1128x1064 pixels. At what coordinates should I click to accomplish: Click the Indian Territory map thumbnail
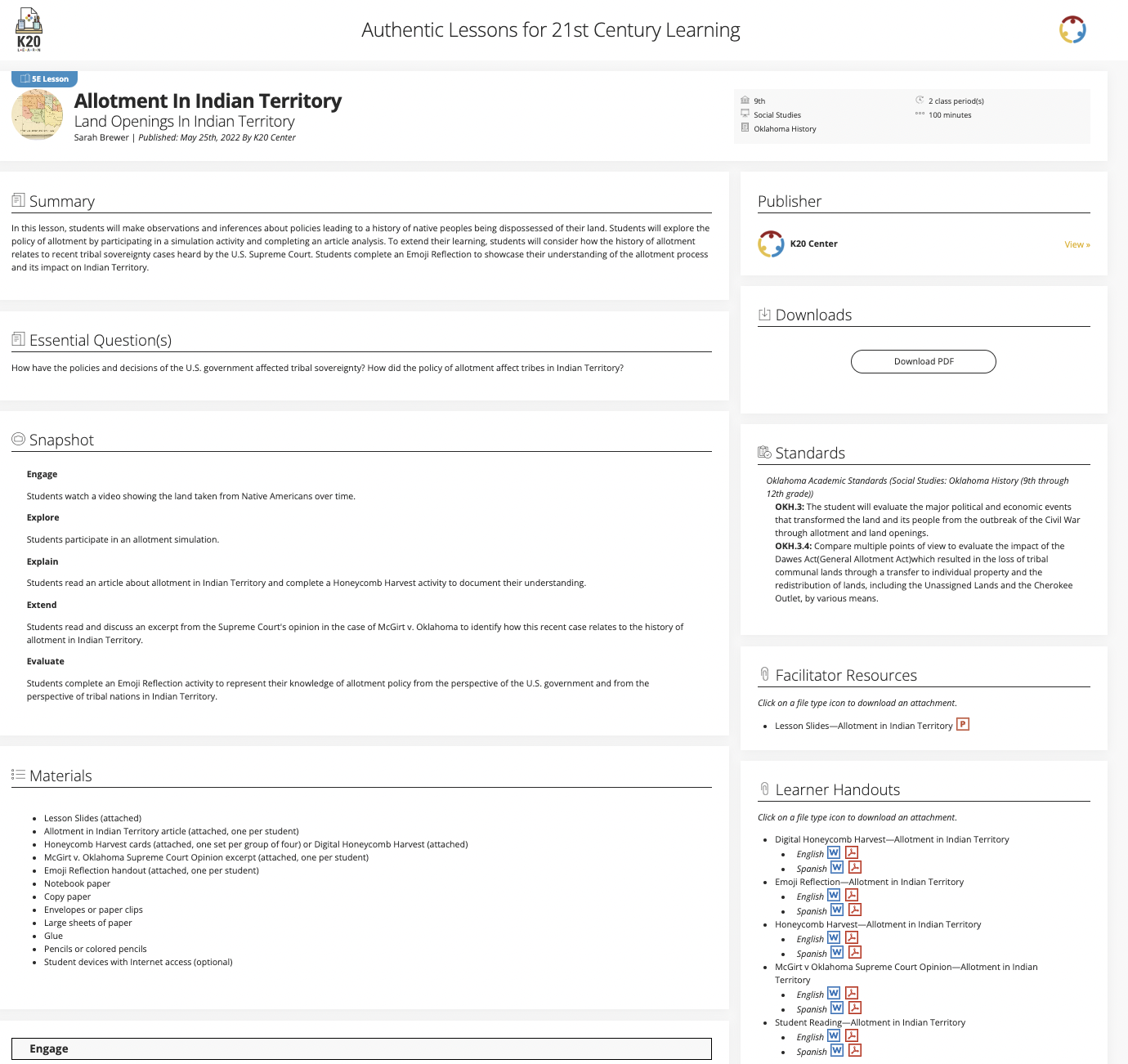point(38,115)
